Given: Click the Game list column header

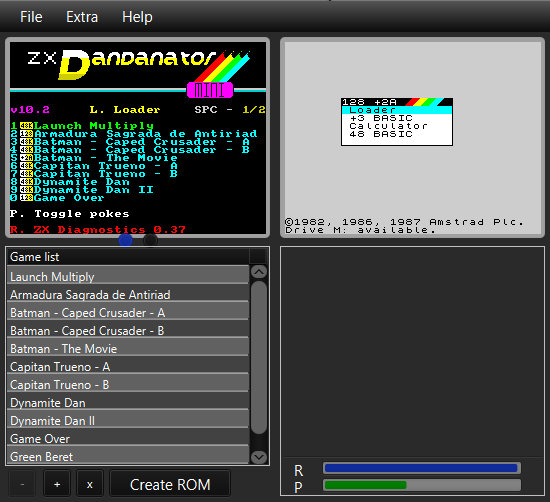Looking at the screenshot, I should (x=128, y=257).
